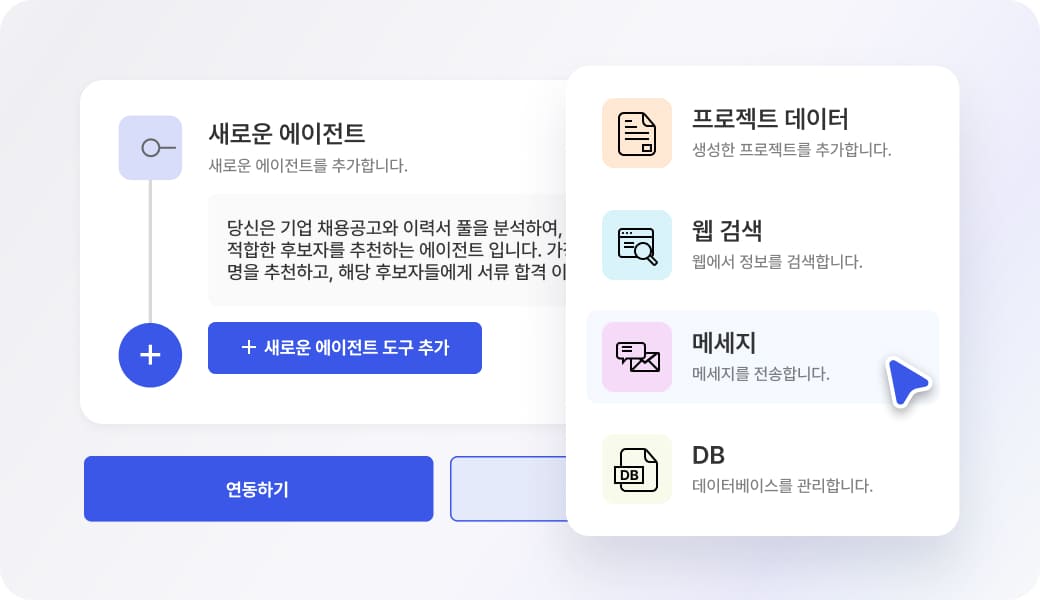Pick the DB option title
Image resolution: width=1040 pixels, height=600 pixels.
(708, 455)
